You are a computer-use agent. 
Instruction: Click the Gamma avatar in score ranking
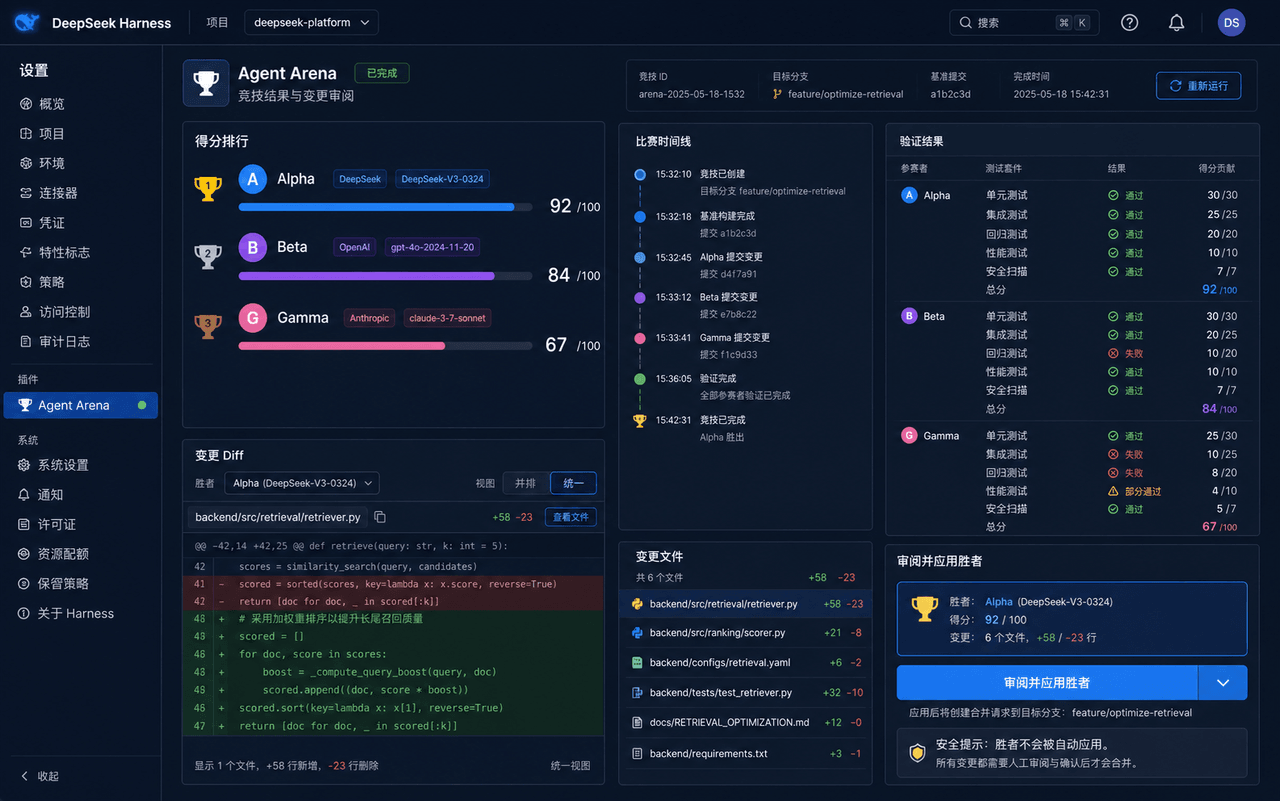[253, 318]
